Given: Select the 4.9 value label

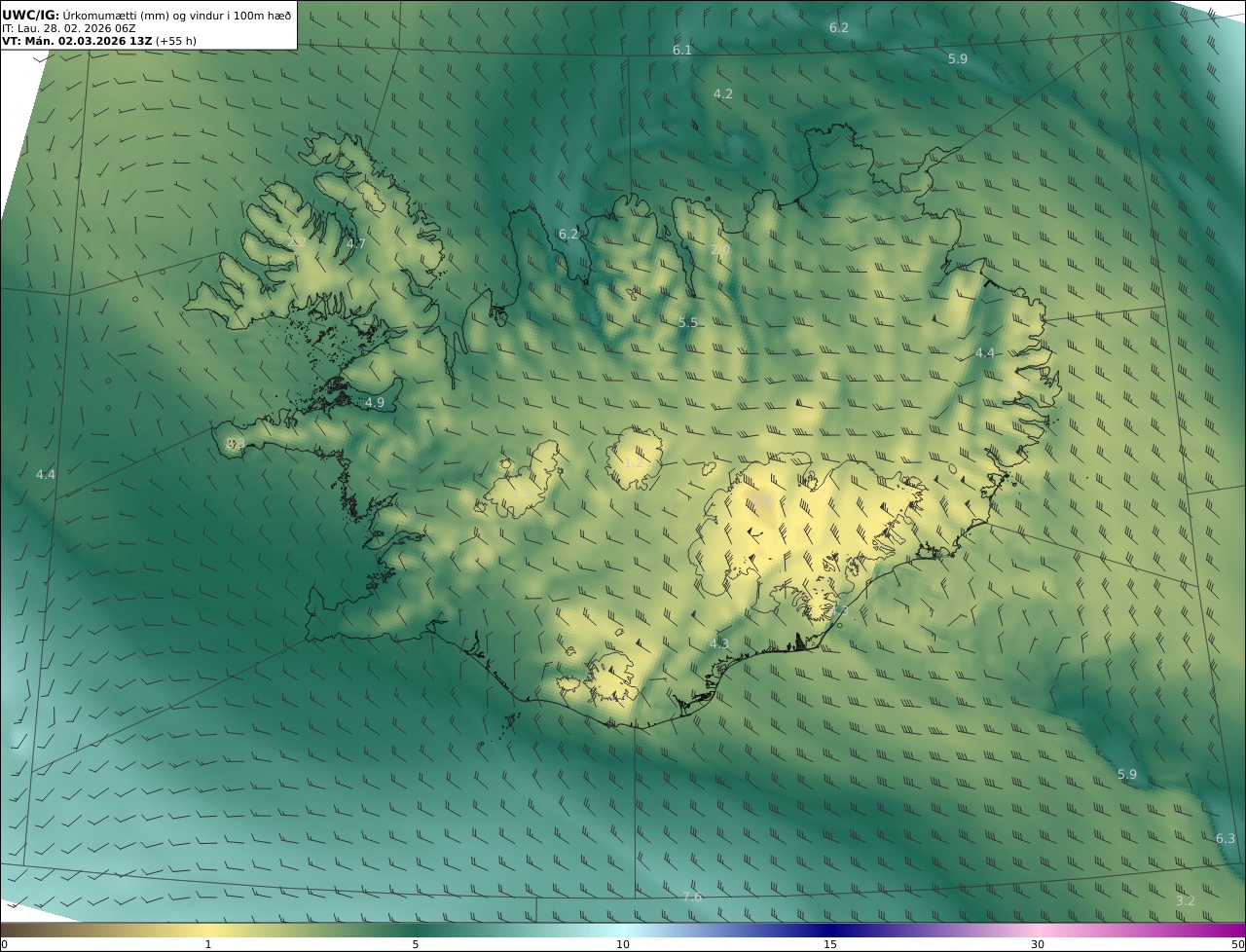Looking at the screenshot, I should pyautogui.click(x=375, y=402).
